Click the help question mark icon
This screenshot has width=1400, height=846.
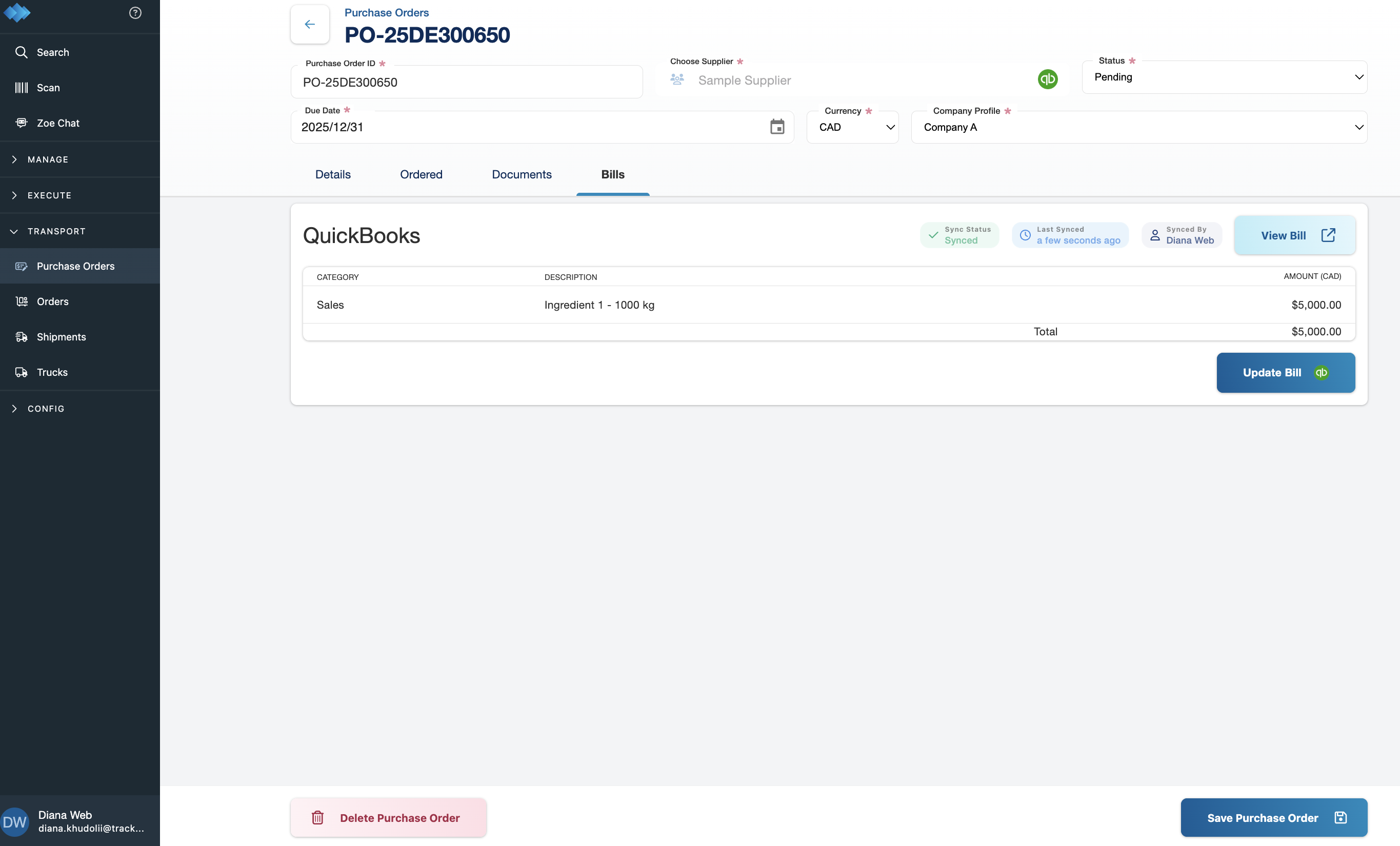click(135, 12)
